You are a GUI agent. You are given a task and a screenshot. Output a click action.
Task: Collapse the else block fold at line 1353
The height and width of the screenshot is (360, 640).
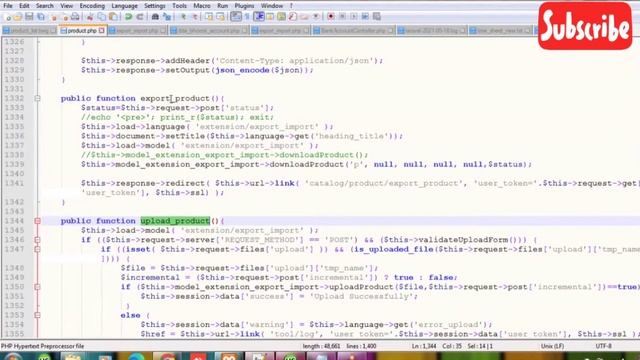click(37, 315)
